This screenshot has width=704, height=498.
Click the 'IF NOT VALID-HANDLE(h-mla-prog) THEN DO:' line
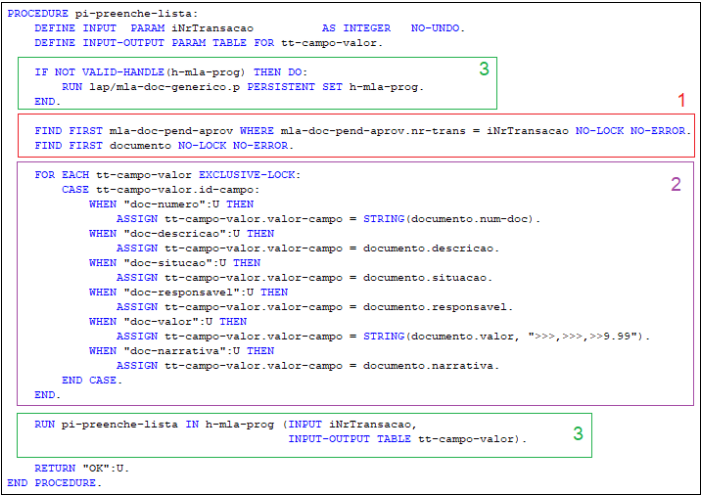pyautogui.click(x=171, y=72)
